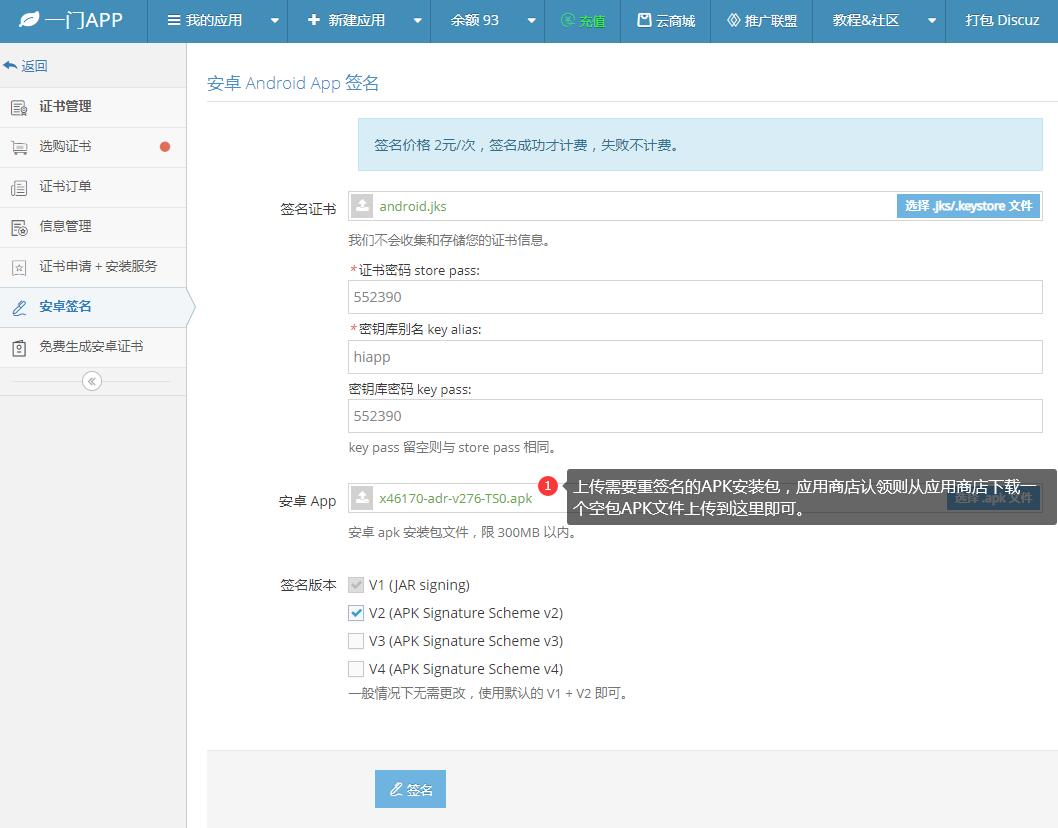Click the 安卓签名 pen icon in sidebar
Viewport: 1058px width, 828px height.
(19, 308)
